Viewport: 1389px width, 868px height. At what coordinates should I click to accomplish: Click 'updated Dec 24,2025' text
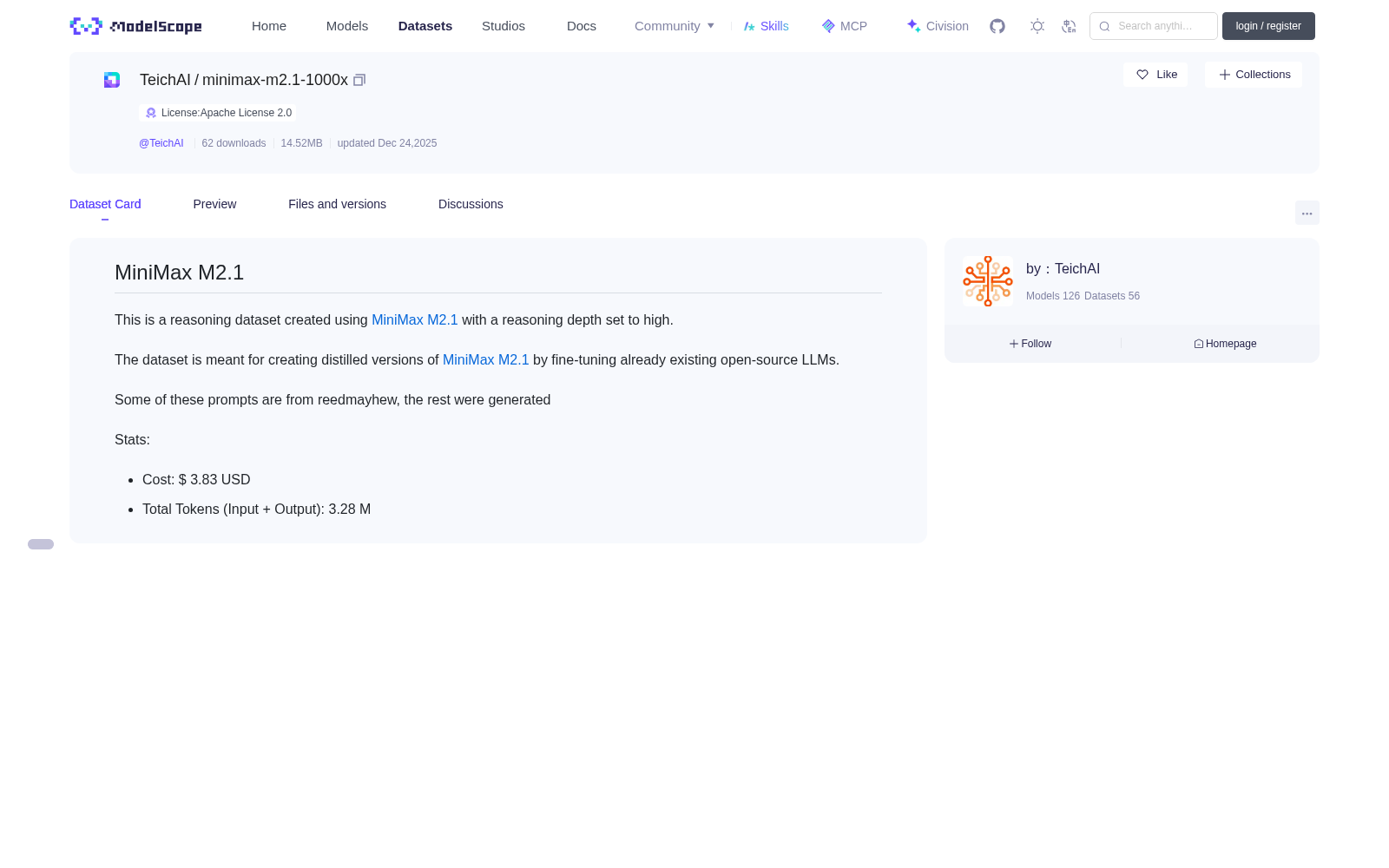coord(387,143)
